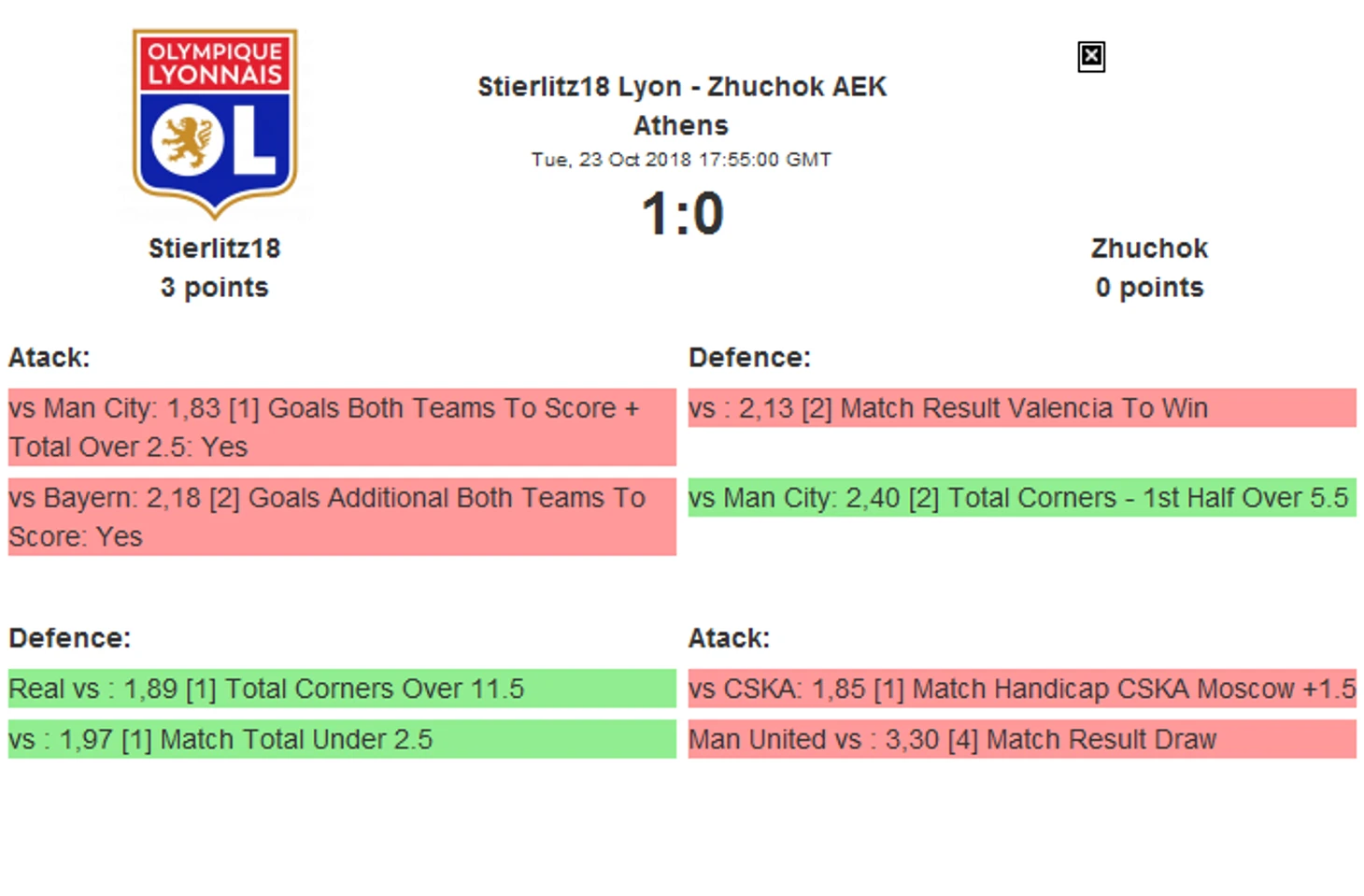Viewport: 1364px width, 896px height.
Task: Click the Match Total Under 2.5 row
Action: coord(342,739)
